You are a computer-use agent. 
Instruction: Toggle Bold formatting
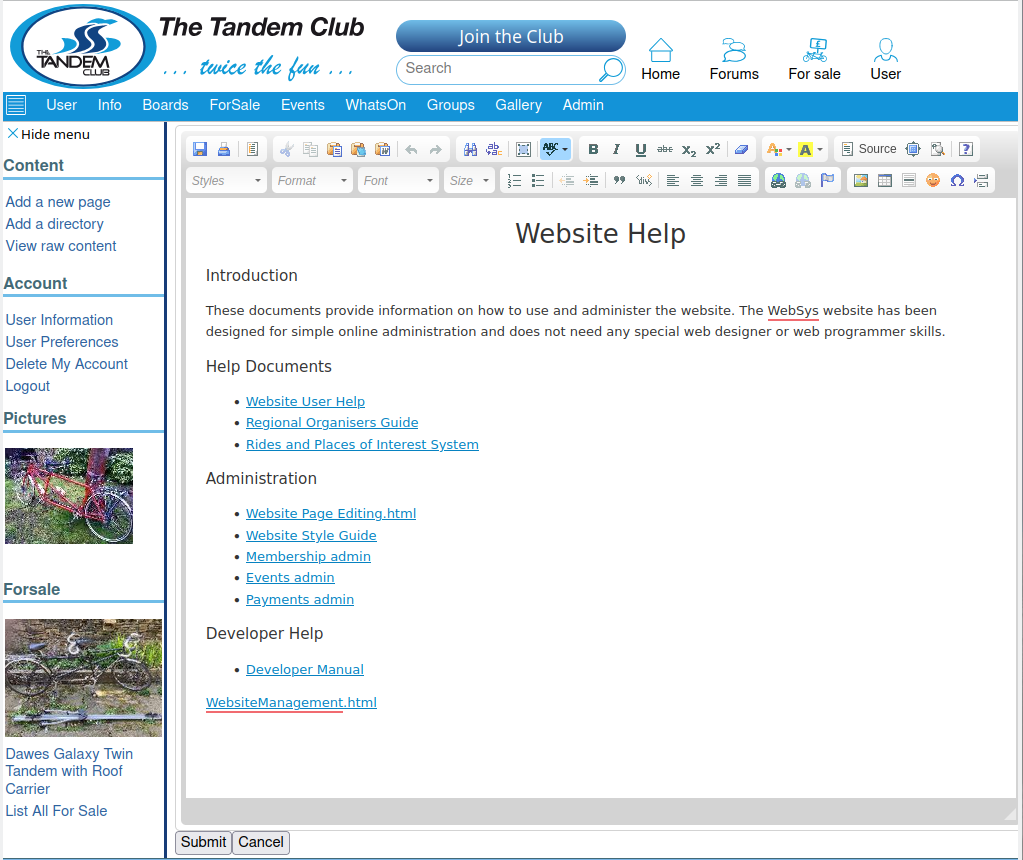coord(593,149)
